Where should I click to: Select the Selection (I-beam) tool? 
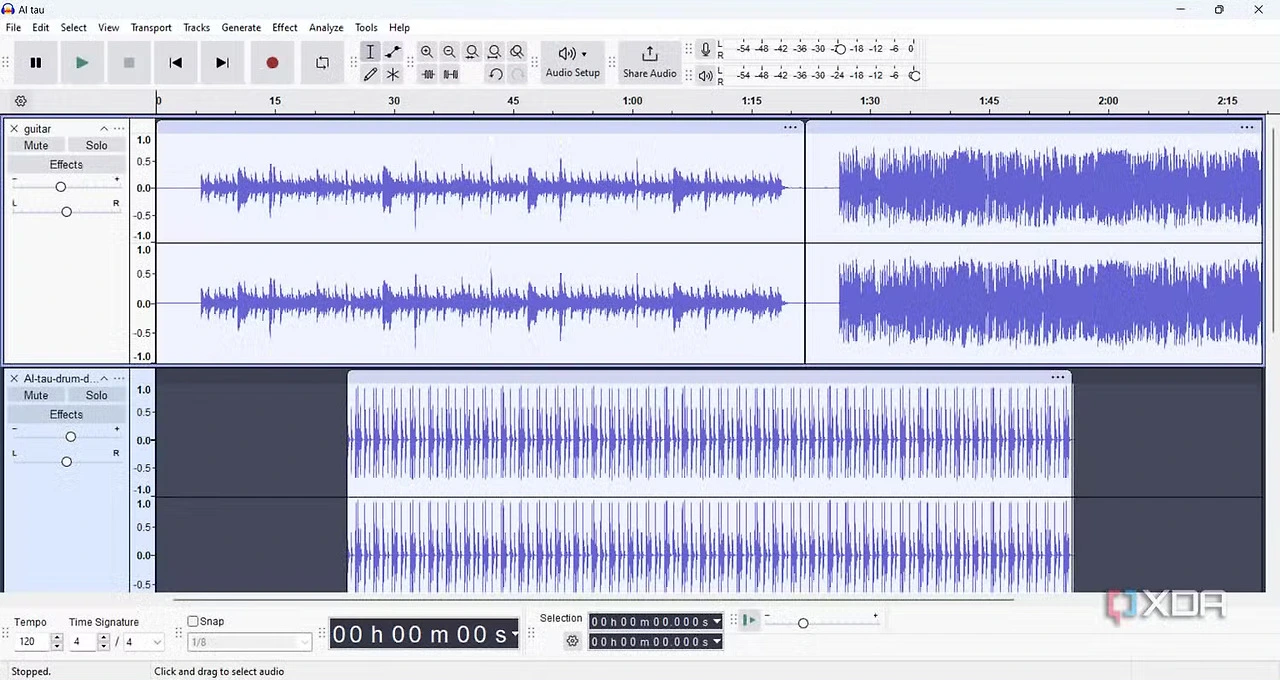[370, 52]
